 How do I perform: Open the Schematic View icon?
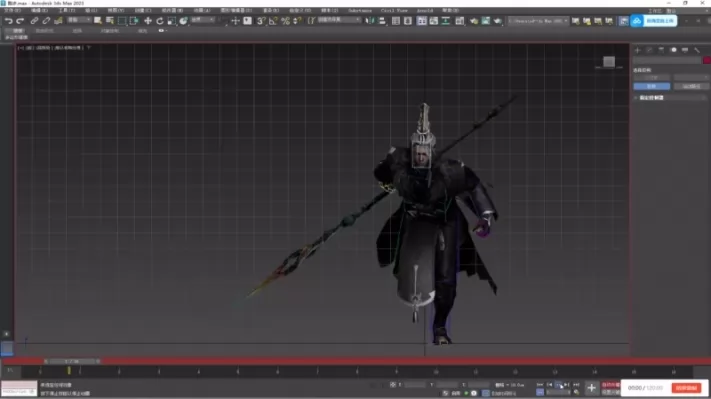446,21
